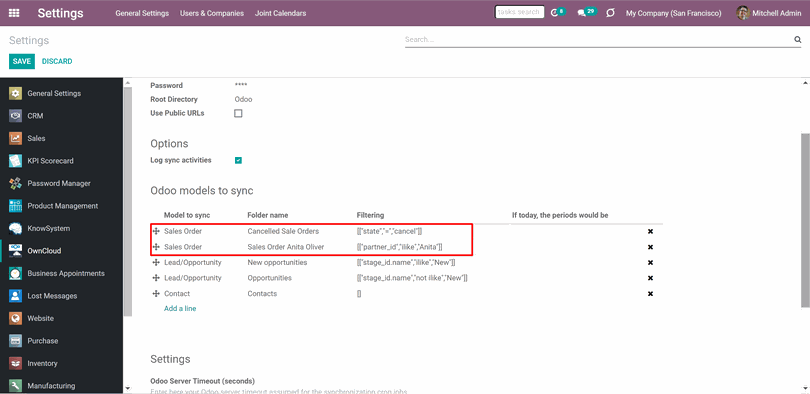Click the settings Search field

(598, 40)
